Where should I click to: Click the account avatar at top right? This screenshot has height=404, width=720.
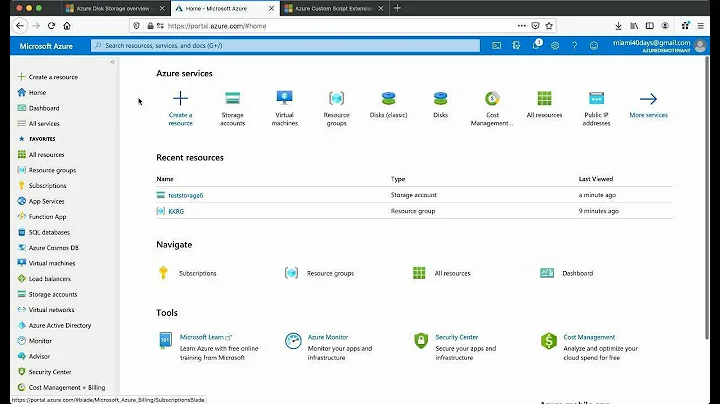[x=700, y=45]
